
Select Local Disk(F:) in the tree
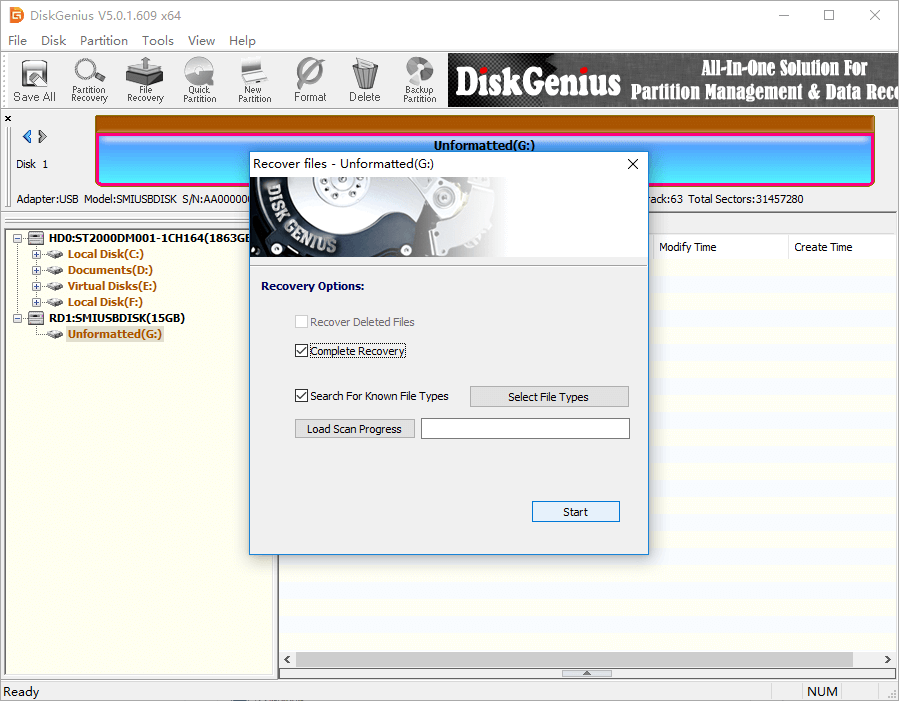point(105,302)
